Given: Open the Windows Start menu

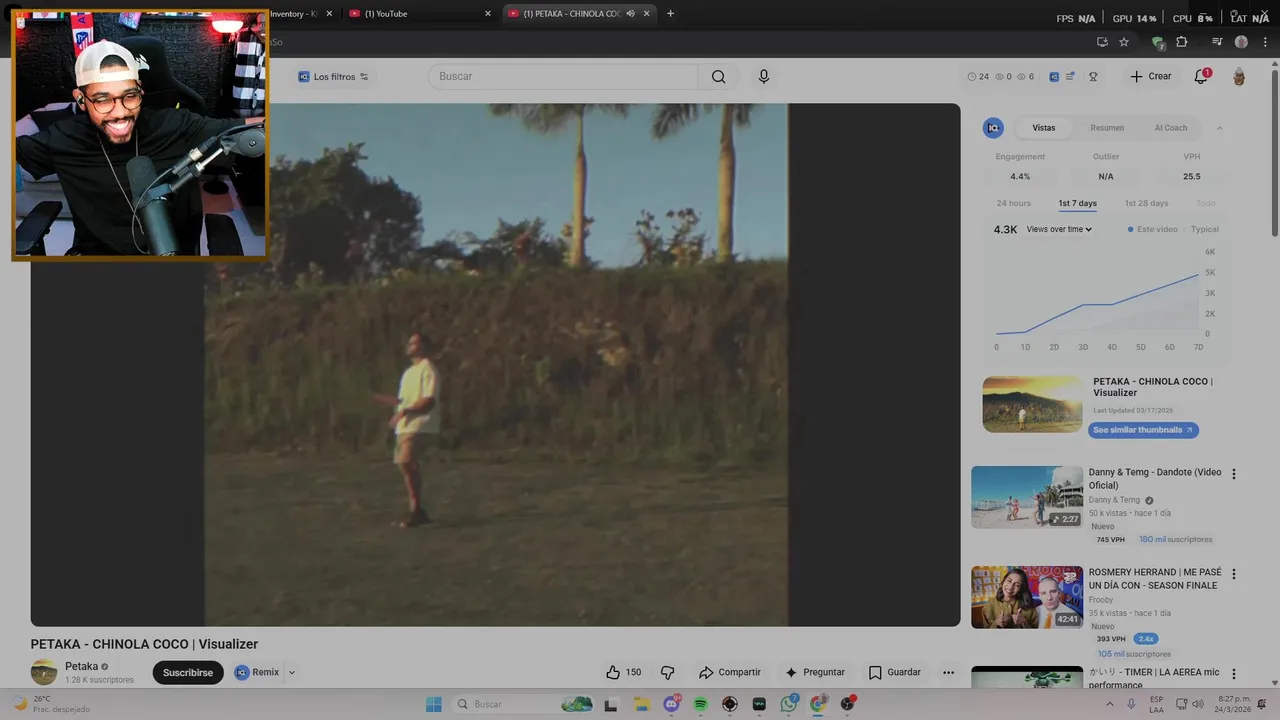Looking at the screenshot, I should point(433,704).
